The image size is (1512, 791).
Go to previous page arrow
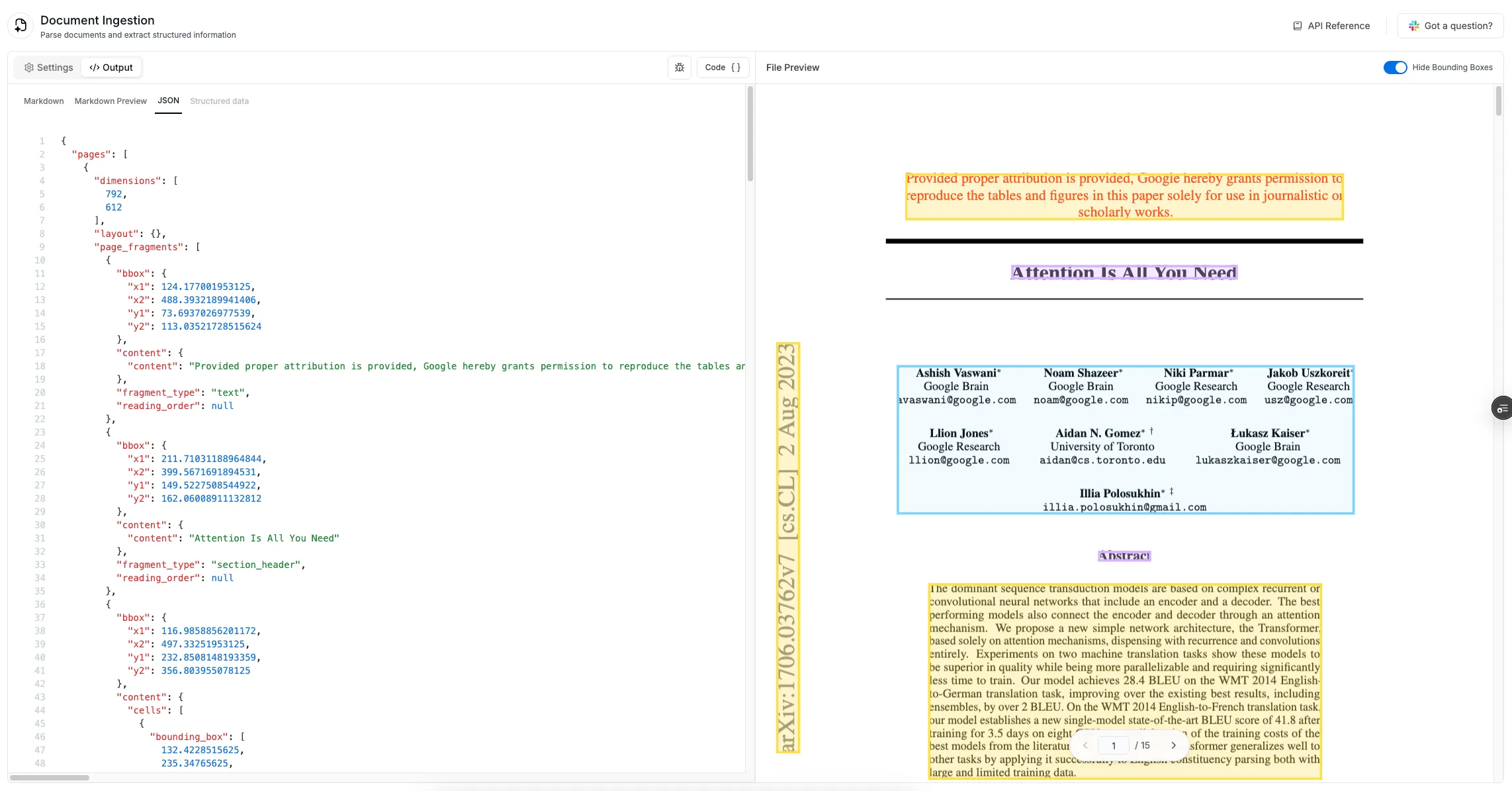point(1085,745)
